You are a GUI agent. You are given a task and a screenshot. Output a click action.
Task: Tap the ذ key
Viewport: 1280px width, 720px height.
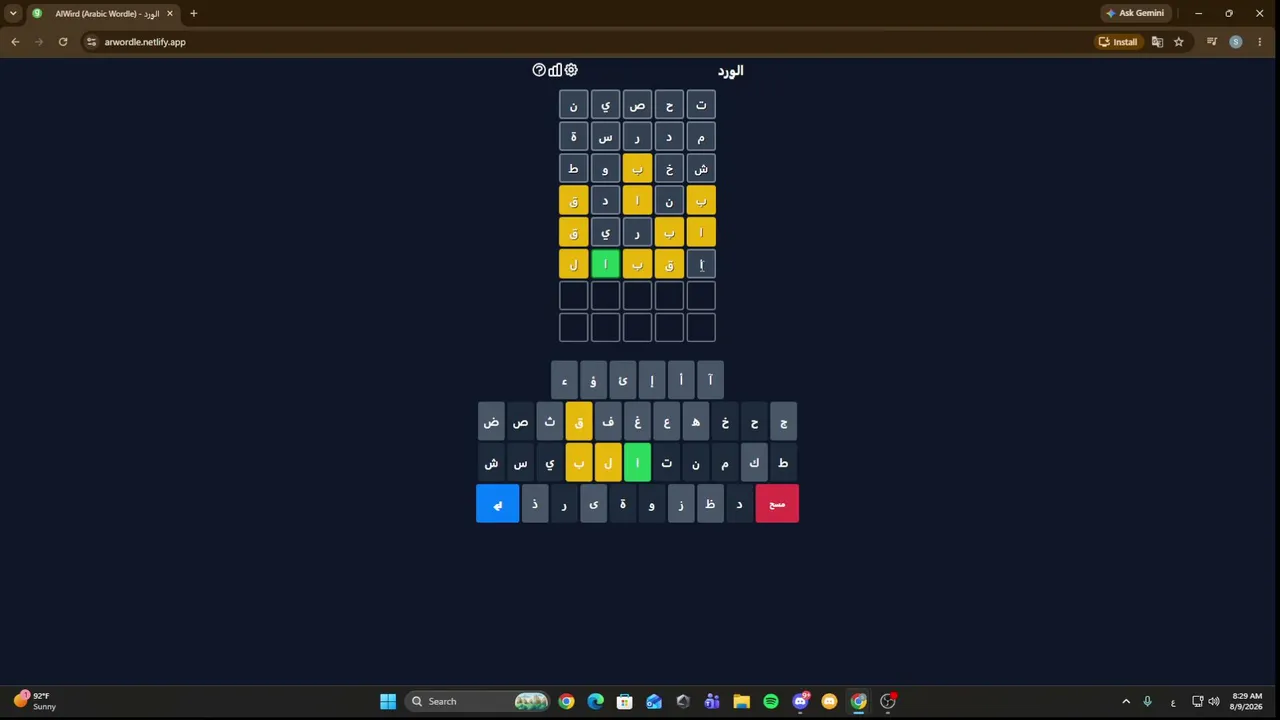(x=535, y=504)
